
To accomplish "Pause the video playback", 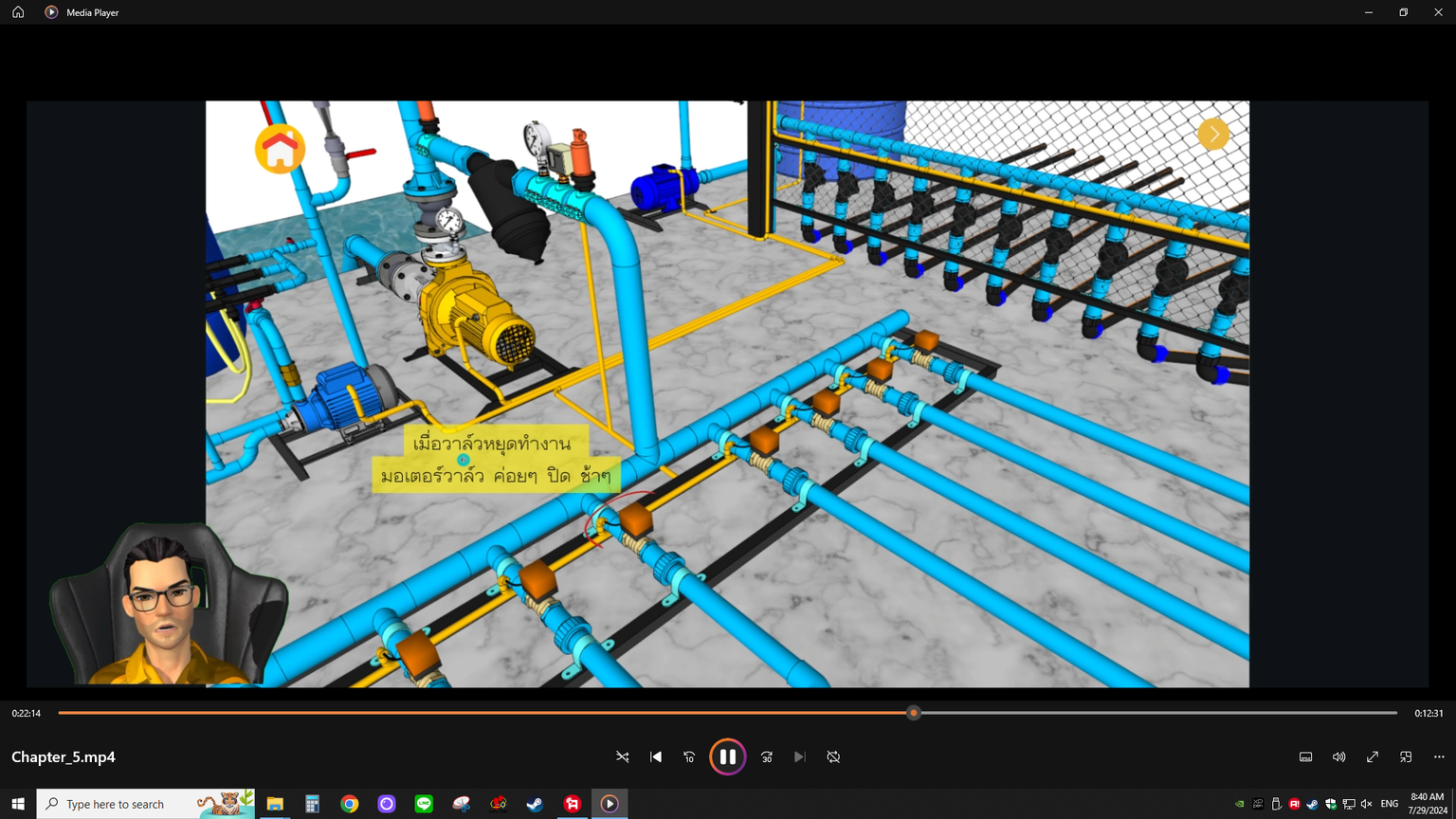I will pos(727,756).
